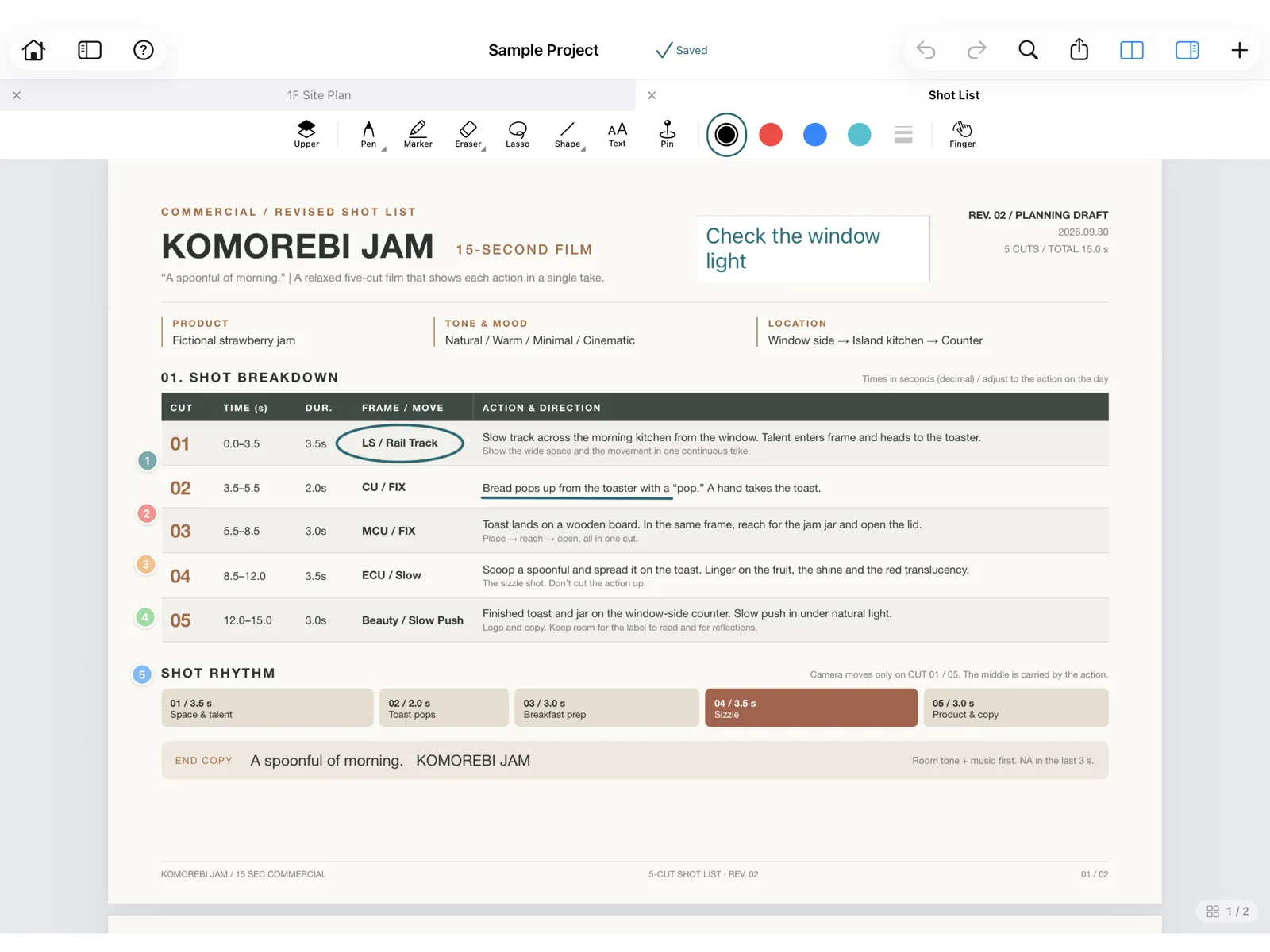Open the search magnifier
The image size is (1270, 952).
(x=1028, y=50)
